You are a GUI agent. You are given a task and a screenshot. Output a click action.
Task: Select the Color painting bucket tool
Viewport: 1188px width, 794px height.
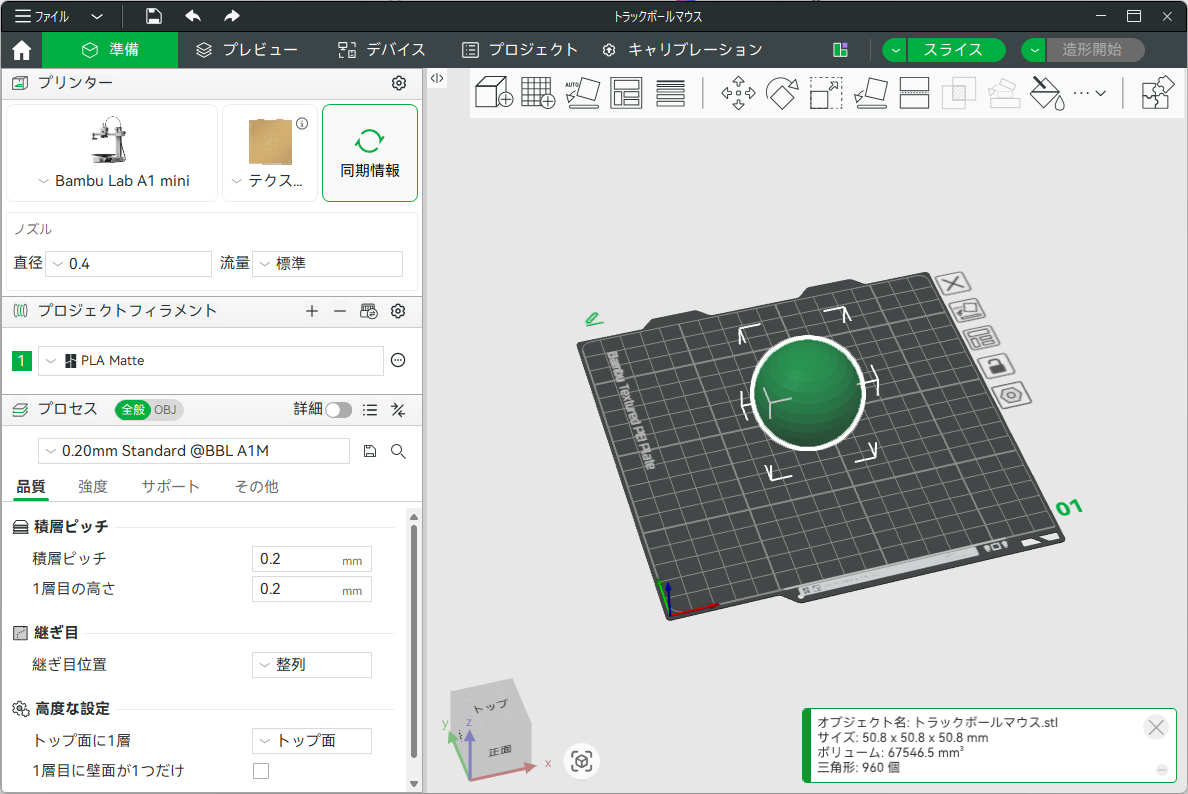tap(1047, 92)
